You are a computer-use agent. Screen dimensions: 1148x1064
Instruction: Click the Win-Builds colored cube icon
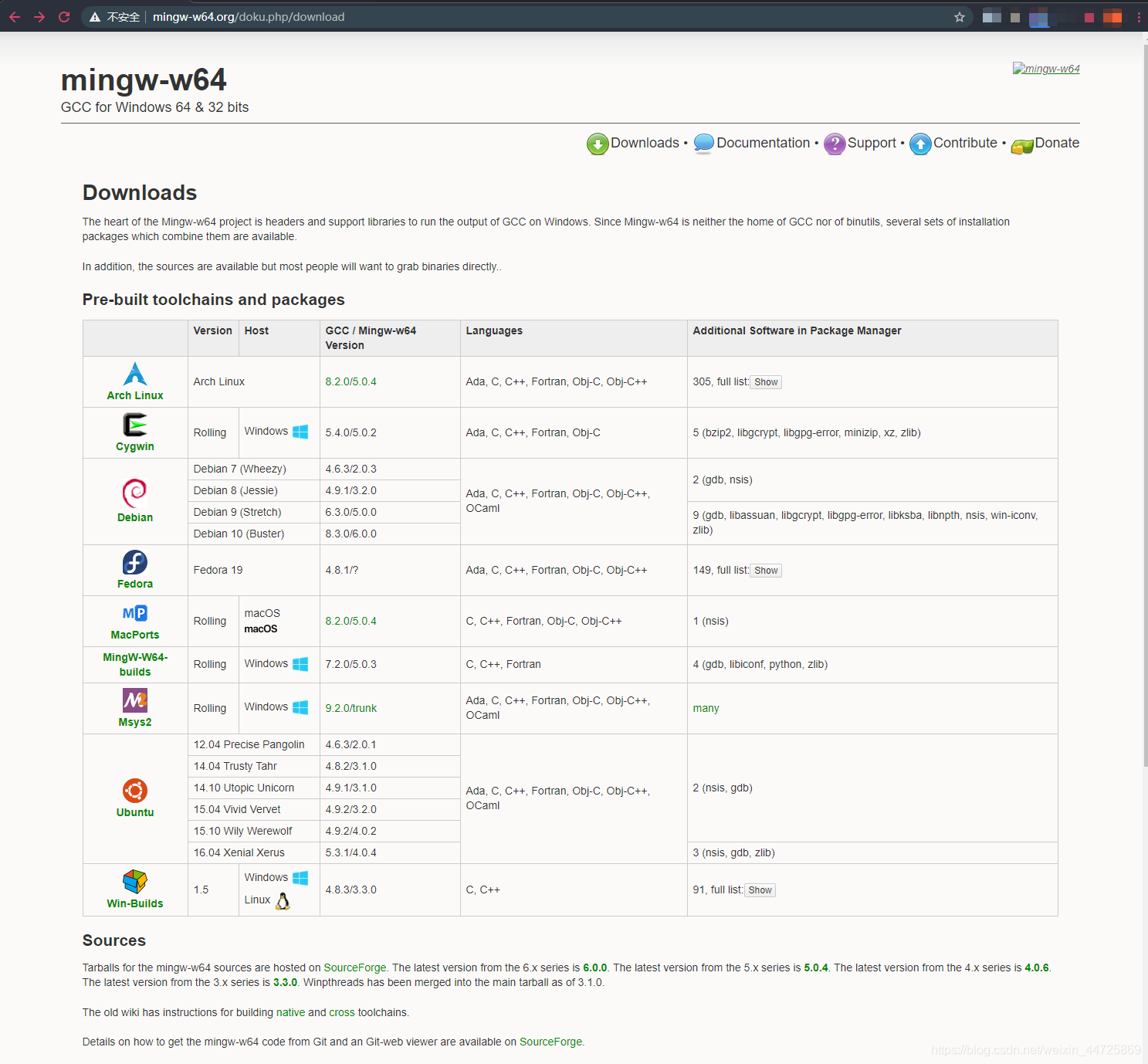135,881
